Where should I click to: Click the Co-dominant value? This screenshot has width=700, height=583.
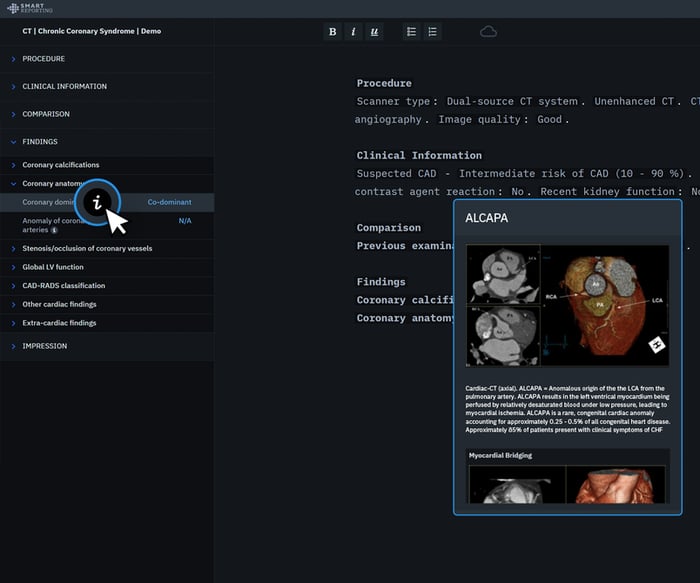pos(169,202)
